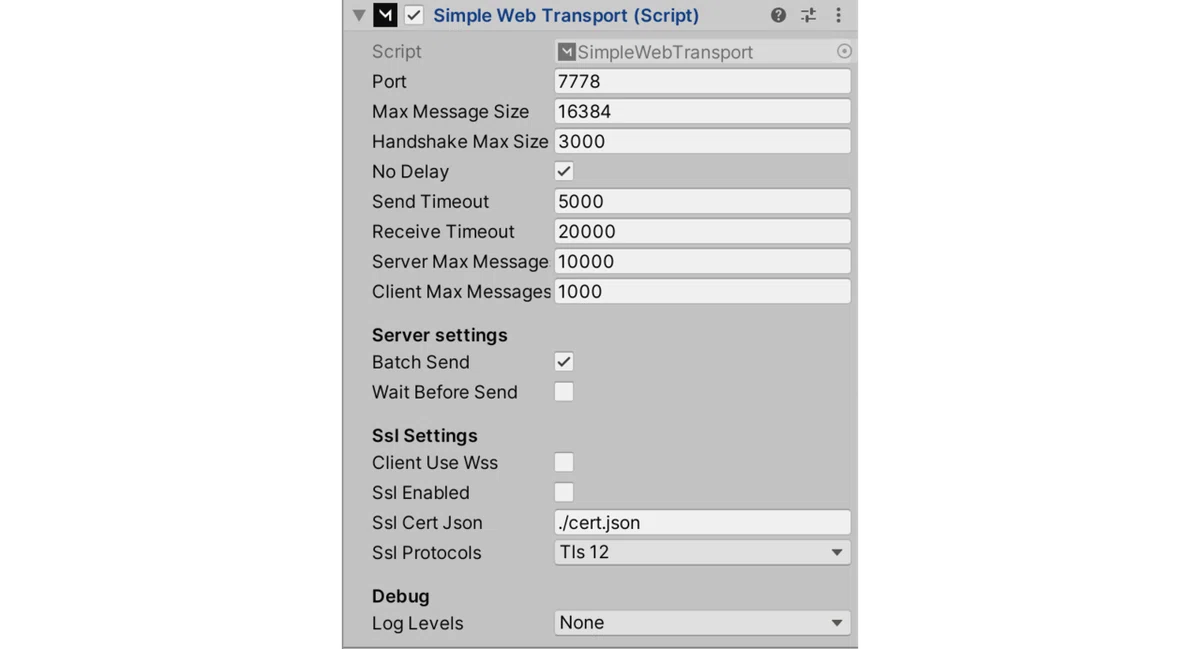The width and height of the screenshot is (1200, 649).
Task: Click the Debug section header
Action: 401,596
